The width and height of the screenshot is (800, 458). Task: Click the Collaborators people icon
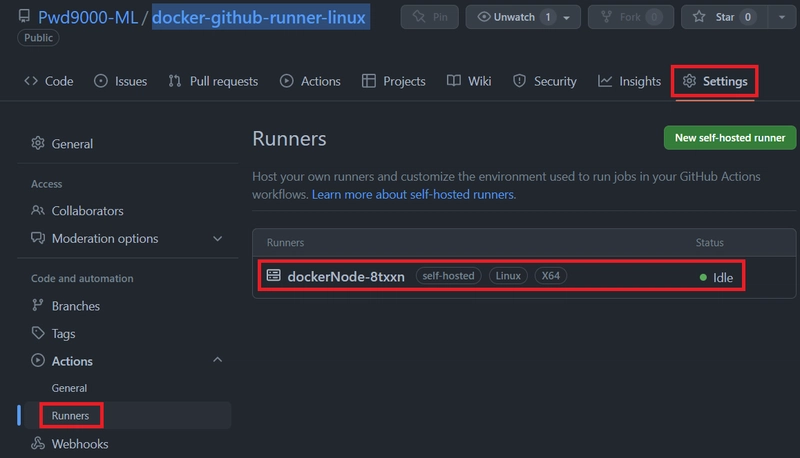click(x=38, y=211)
